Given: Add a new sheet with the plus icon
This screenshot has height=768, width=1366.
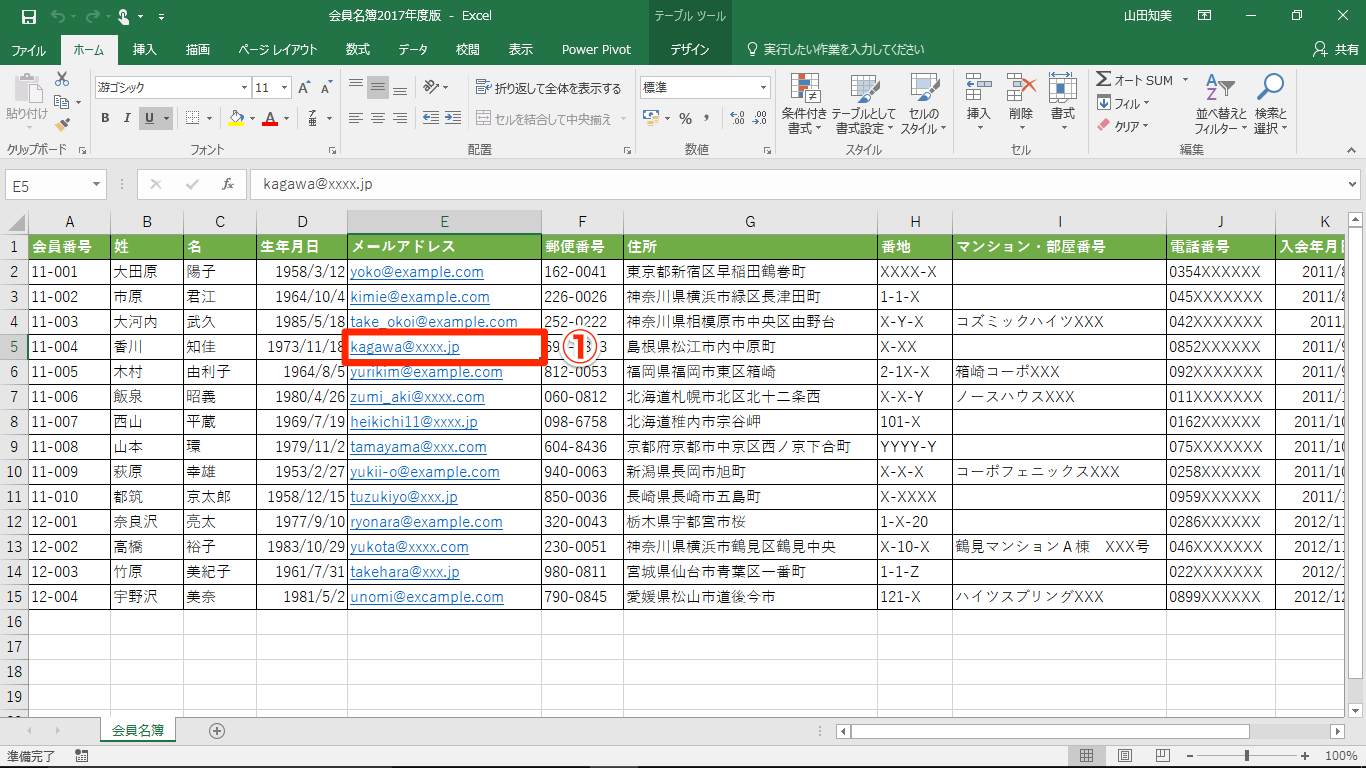Looking at the screenshot, I should (217, 731).
